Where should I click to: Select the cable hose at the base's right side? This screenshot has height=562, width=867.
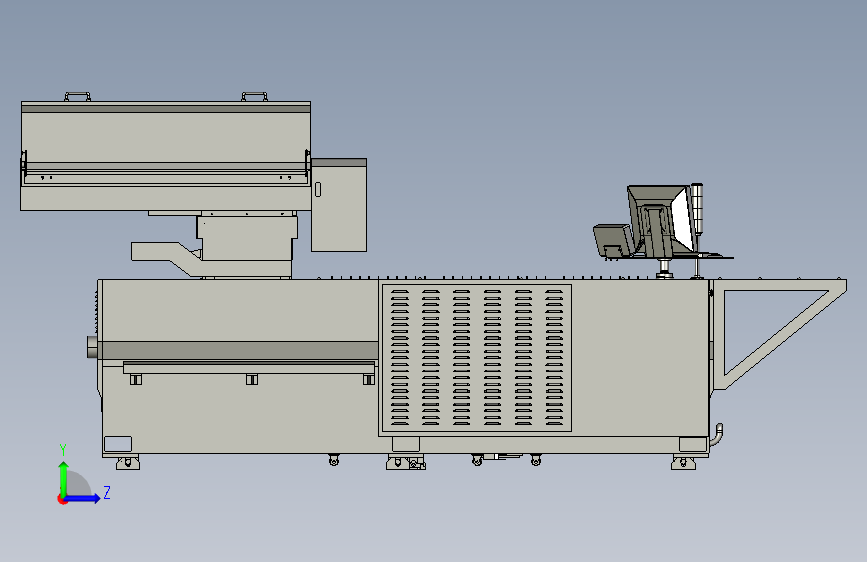717,434
